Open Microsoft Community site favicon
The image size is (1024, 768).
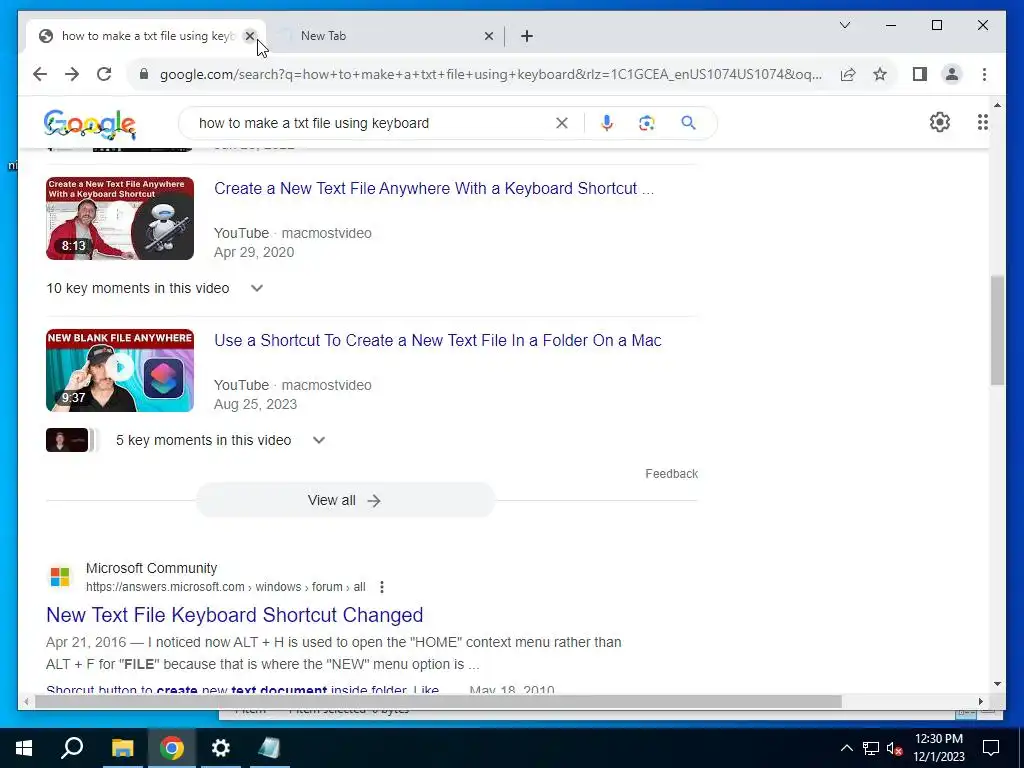click(60, 577)
